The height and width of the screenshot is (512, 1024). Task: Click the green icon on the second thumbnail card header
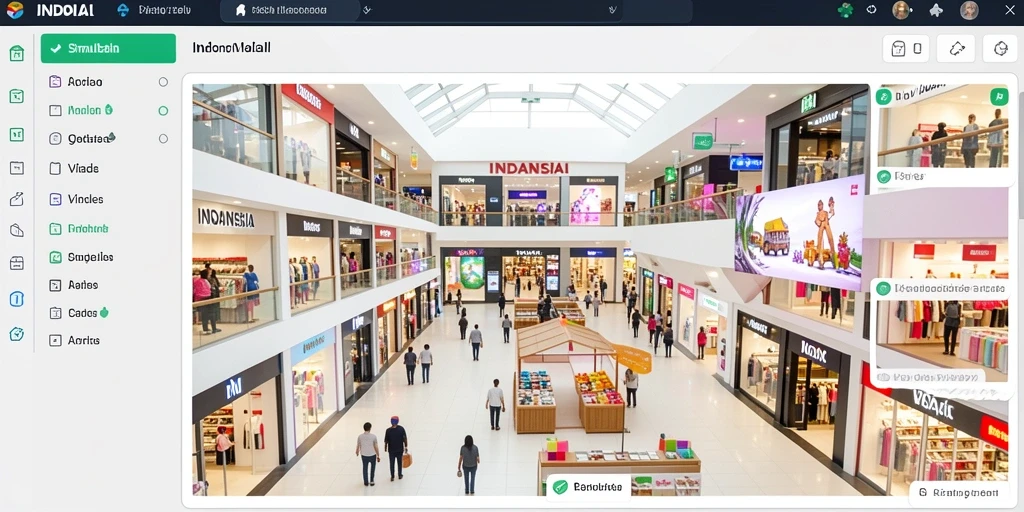point(884,289)
